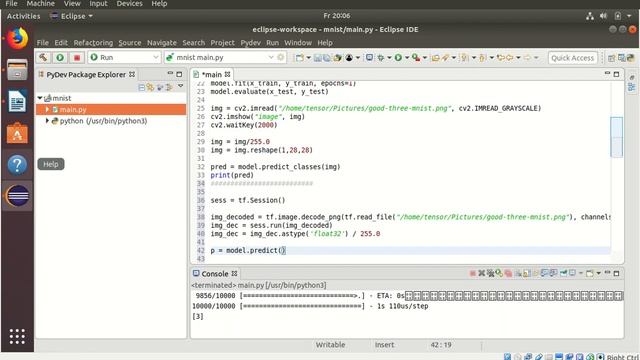Open Ubuntu Software from the dock
Image resolution: width=640 pixels, height=360 pixels.
(17, 133)
